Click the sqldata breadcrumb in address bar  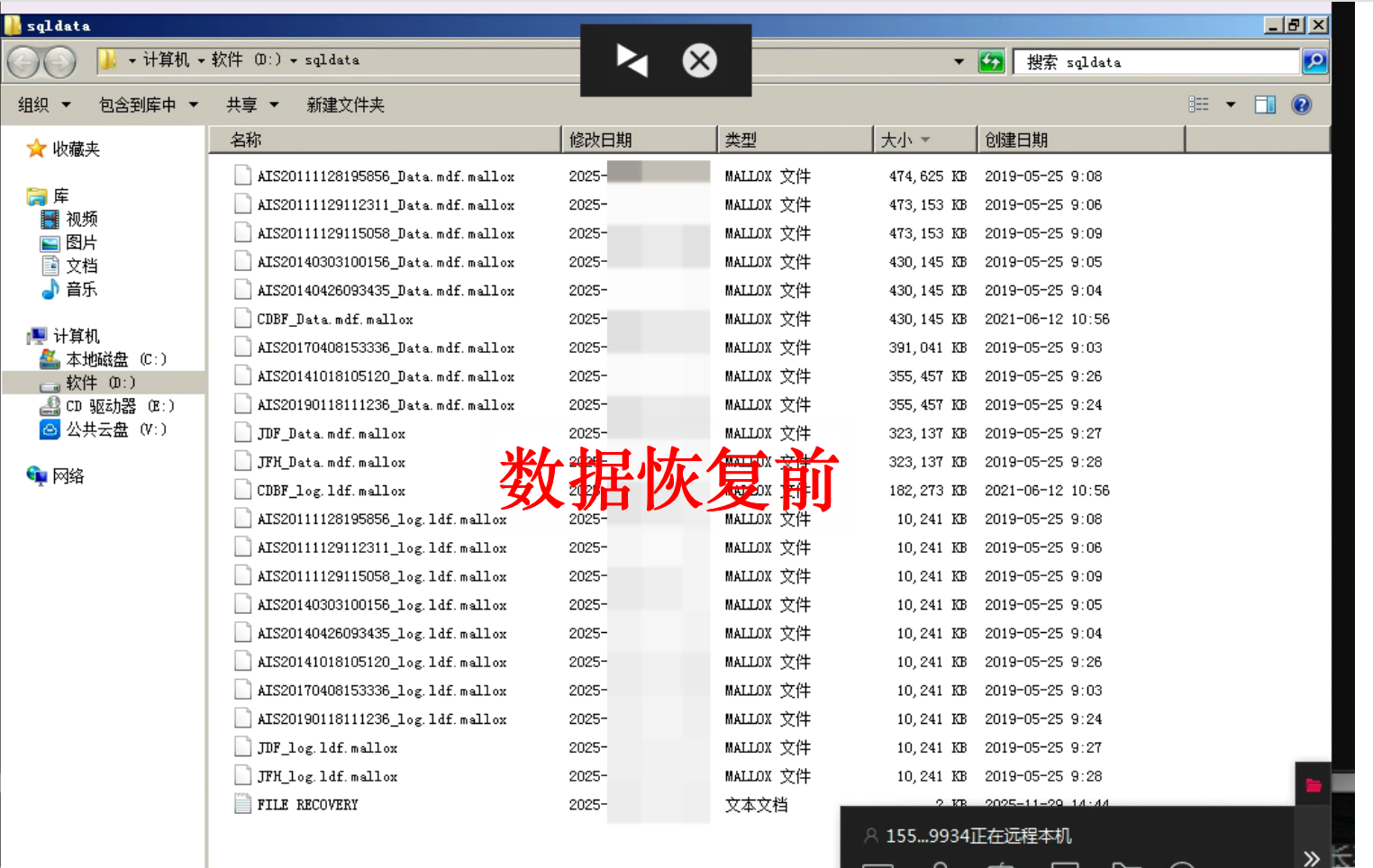(x=332, y=59)
